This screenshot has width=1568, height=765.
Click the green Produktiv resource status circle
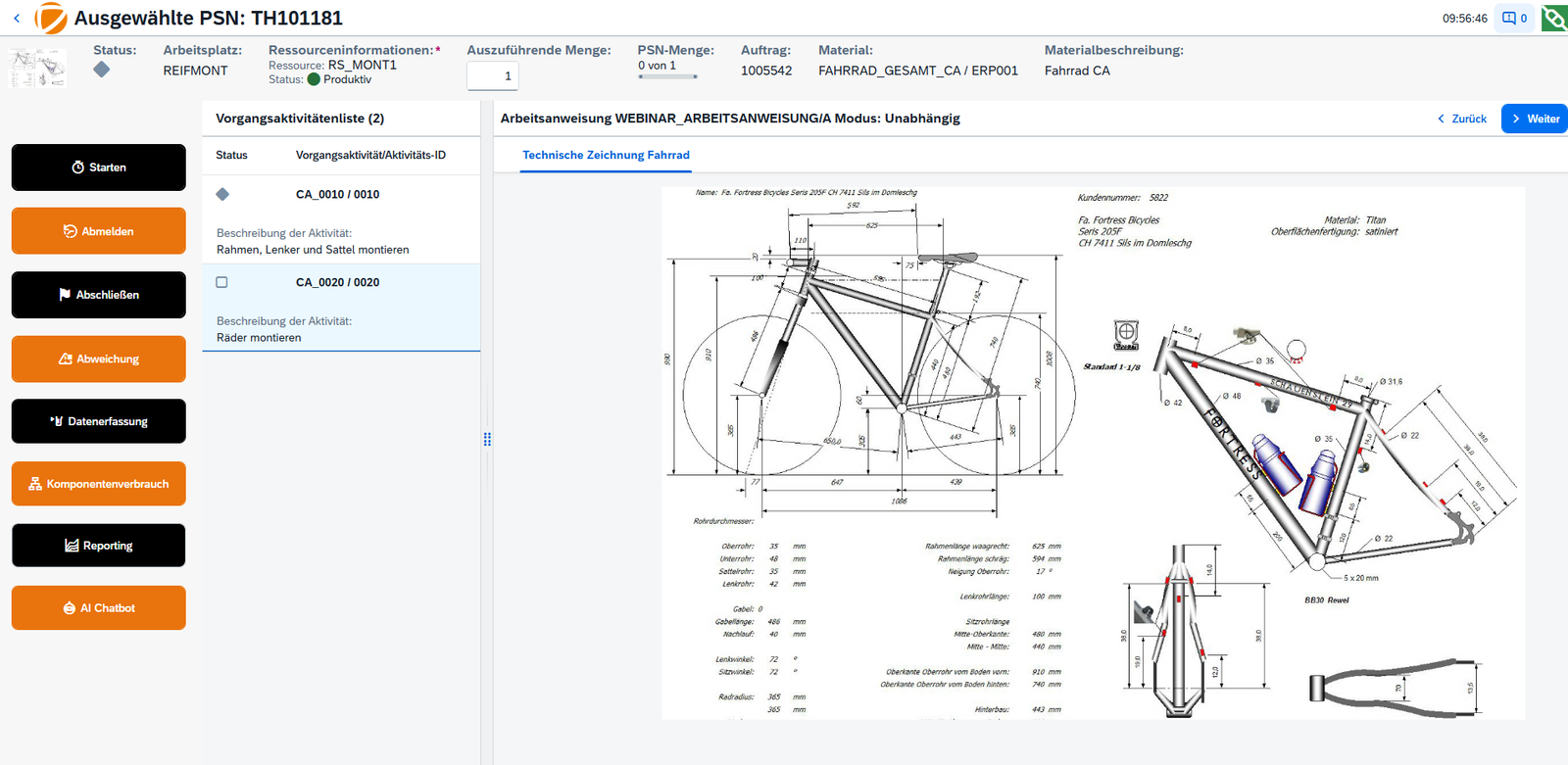tap(314, 79)
